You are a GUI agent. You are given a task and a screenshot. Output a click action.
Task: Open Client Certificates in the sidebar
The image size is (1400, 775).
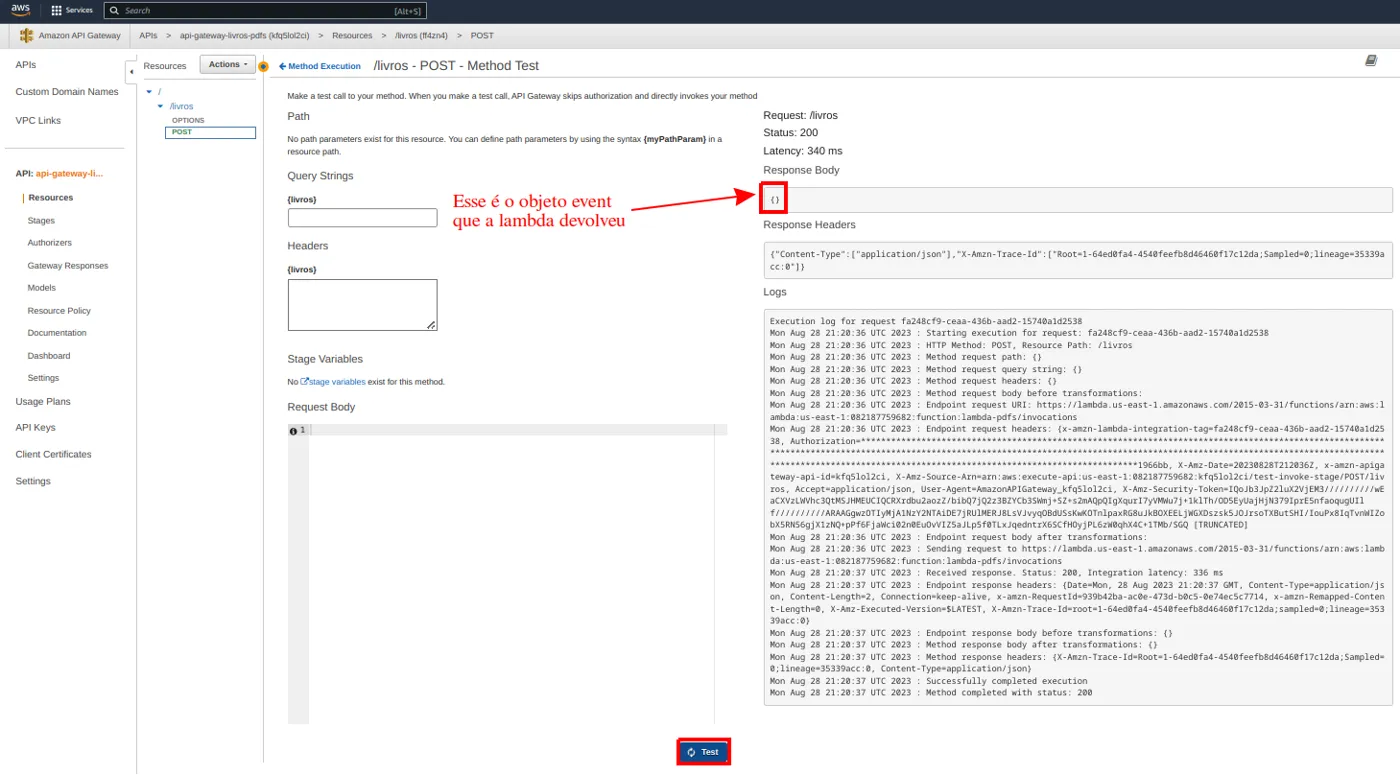pos(53,455)
